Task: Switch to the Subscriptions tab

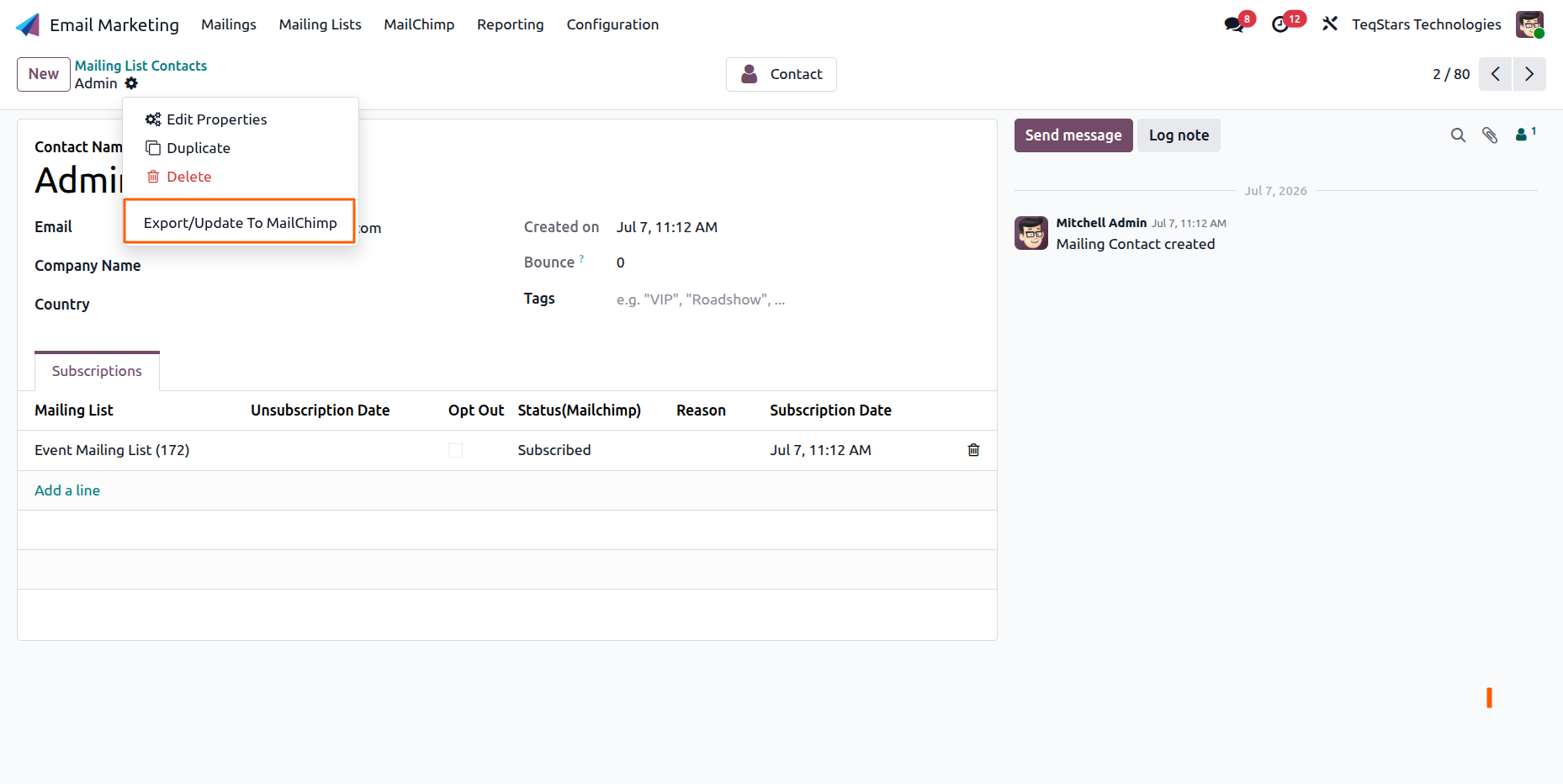Action: (x=97, y=371)
